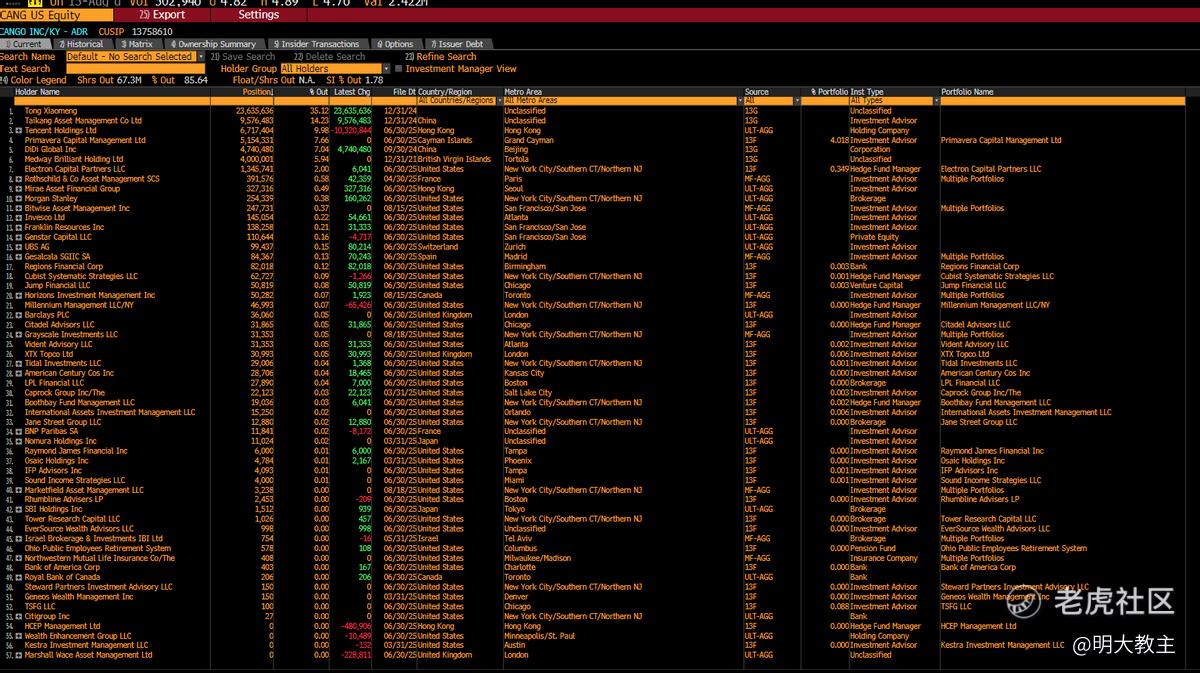
Task: Enable Investment Manager View checkbox
Action: 398,69
